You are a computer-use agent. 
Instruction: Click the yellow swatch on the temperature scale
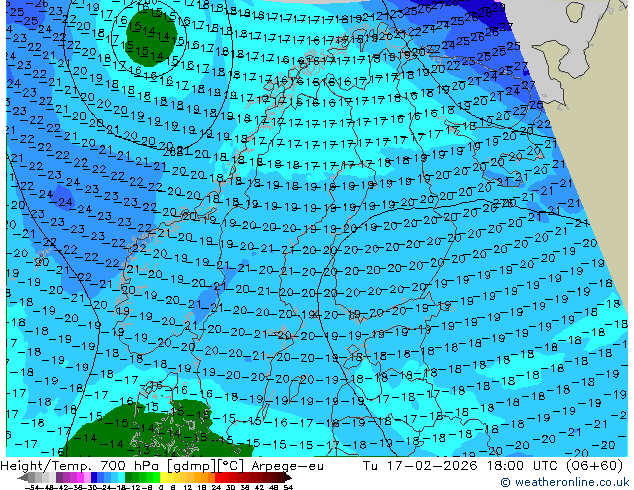click(x=163, y=477)
